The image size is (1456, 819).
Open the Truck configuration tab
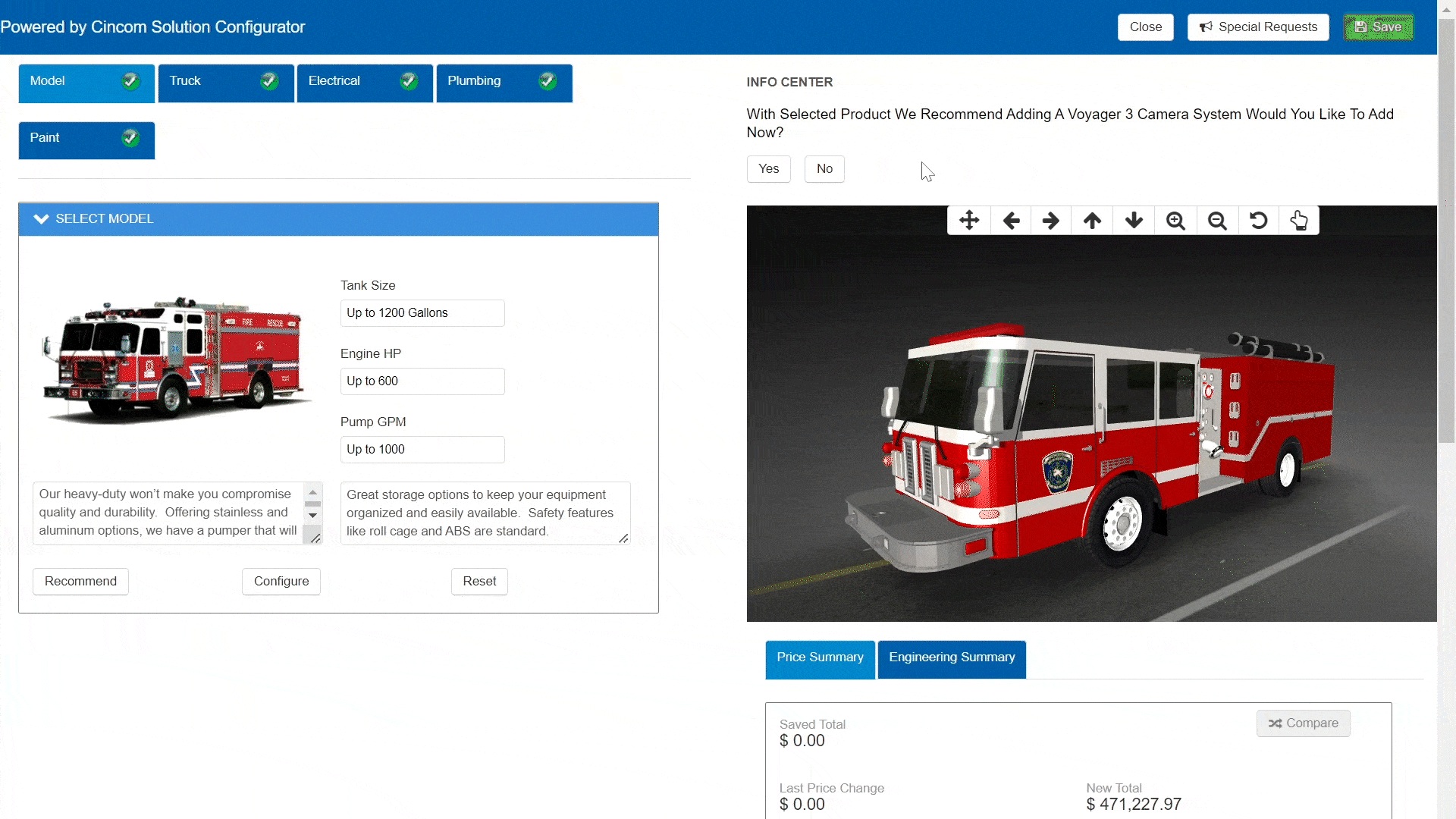225,82
